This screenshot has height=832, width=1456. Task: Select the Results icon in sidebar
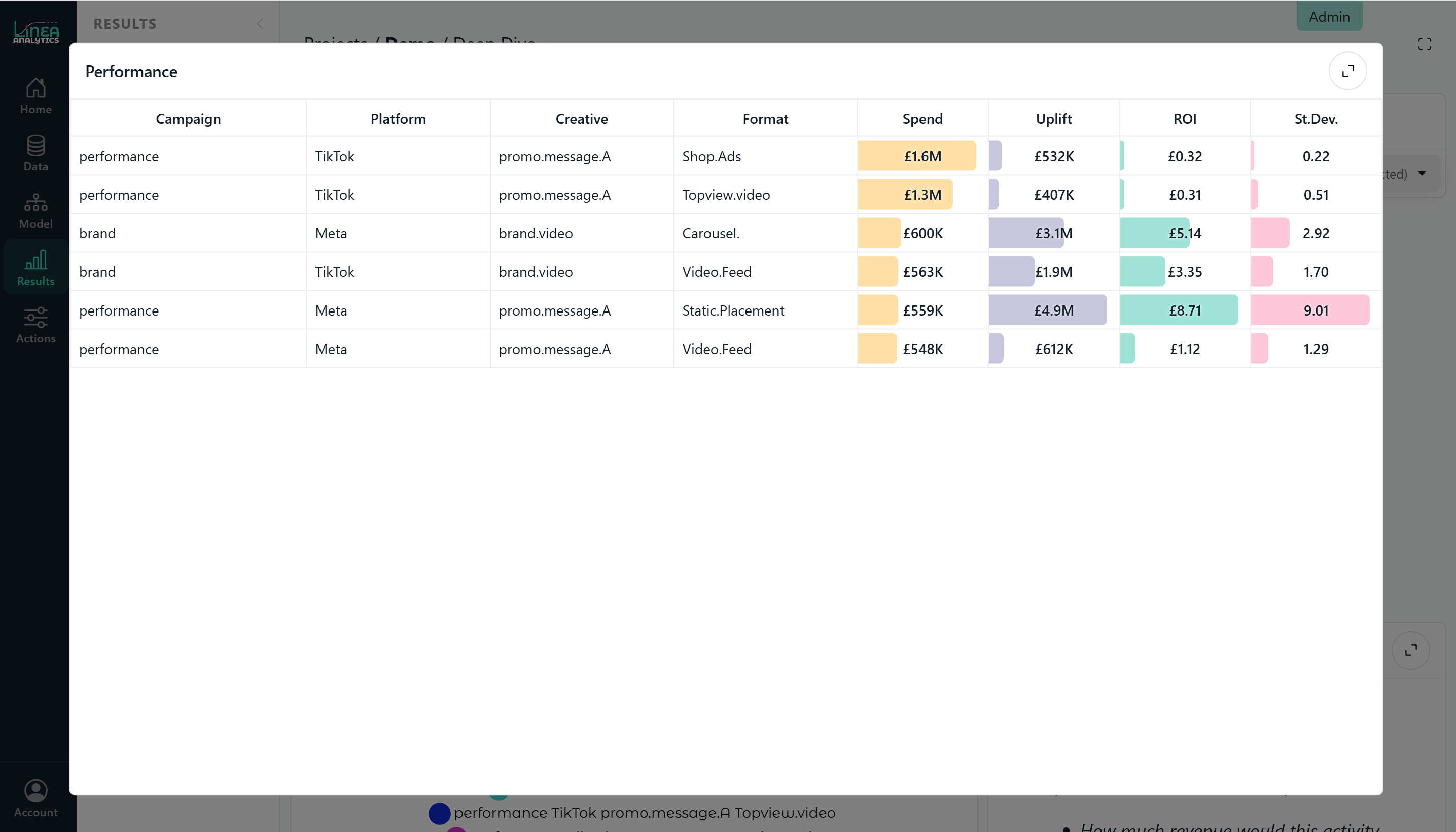pyautogui.click(x=35, y=266)
